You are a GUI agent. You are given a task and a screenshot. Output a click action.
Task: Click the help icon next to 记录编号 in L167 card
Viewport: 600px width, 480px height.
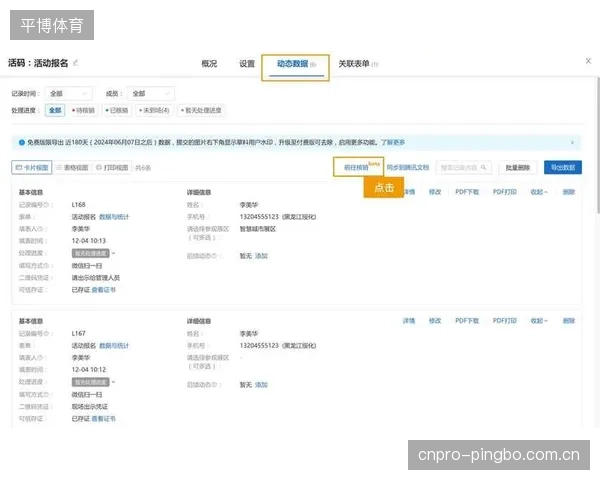47,334
